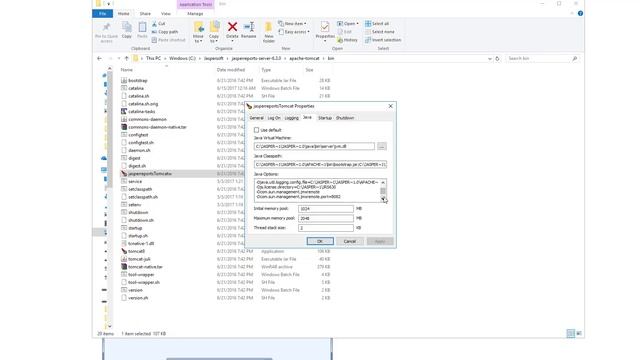
Task: Toggle the Use default checkbox
Action: [x=256, y=130]
